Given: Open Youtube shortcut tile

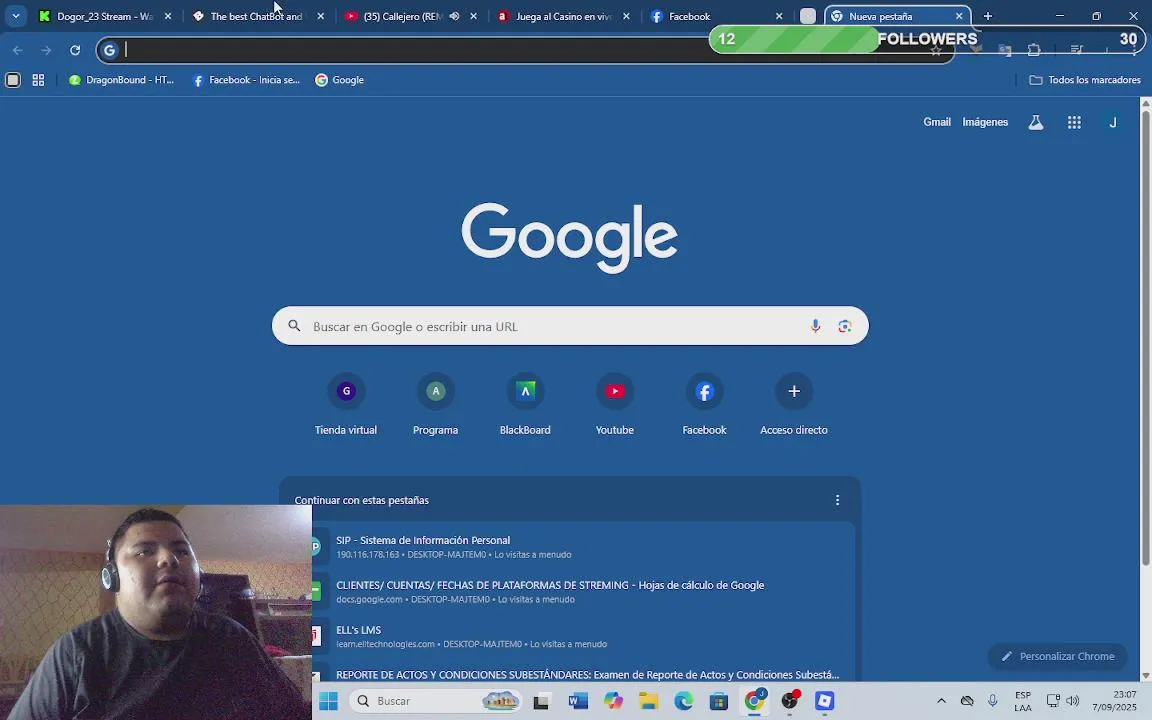Looking at the screenshot, I should 615,405.
